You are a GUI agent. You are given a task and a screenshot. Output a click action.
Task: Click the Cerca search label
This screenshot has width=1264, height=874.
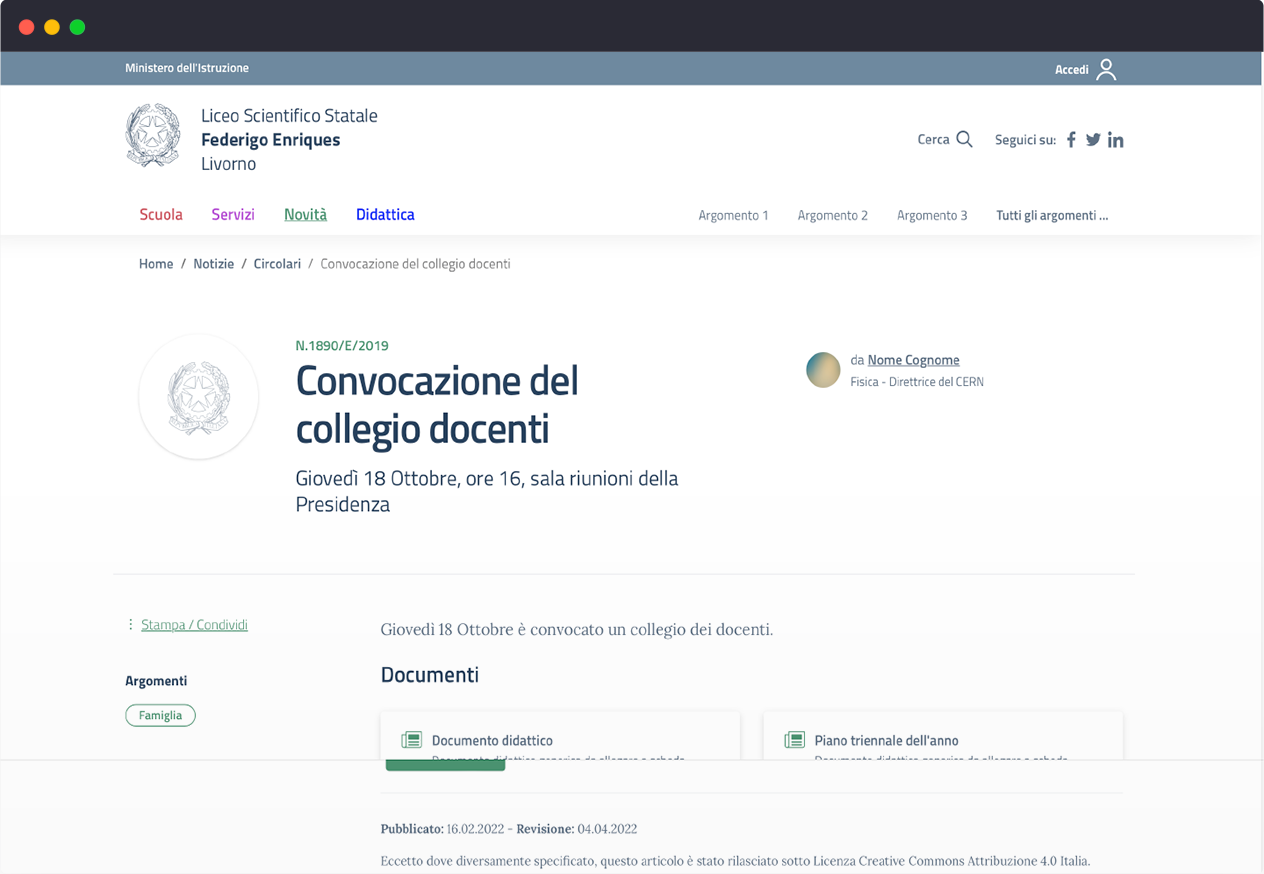pyautogui.click(x=933, y=140)
